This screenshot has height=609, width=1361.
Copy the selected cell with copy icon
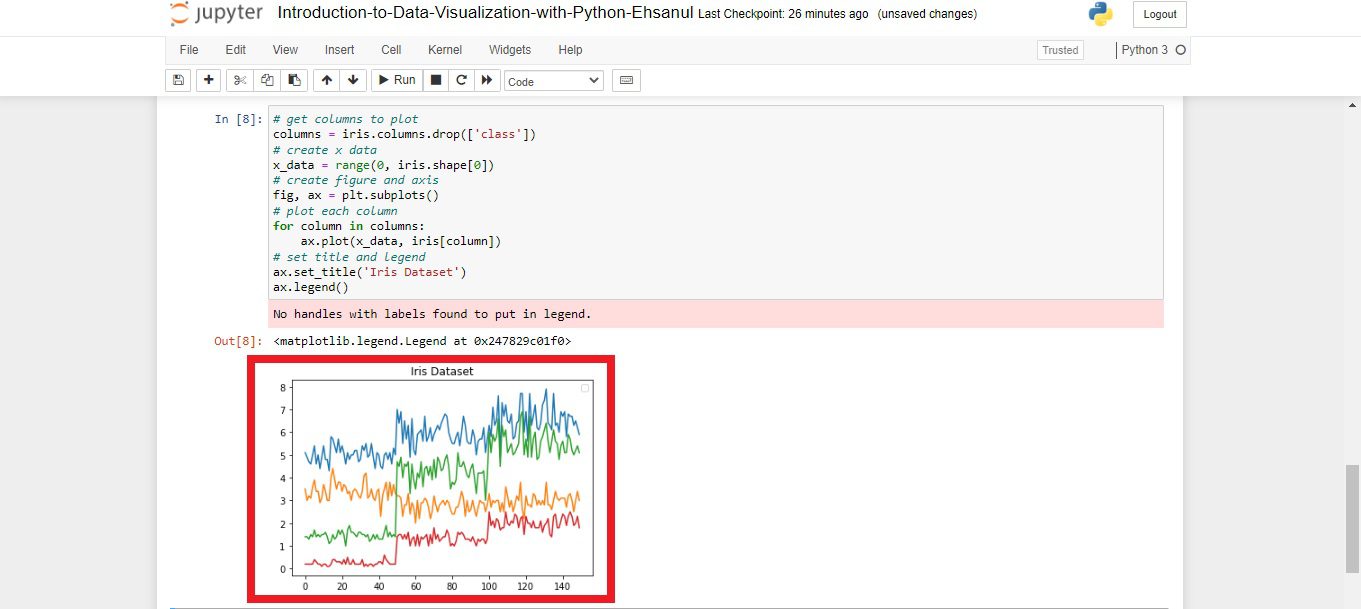pyautogui.click(x=266, y=80)
